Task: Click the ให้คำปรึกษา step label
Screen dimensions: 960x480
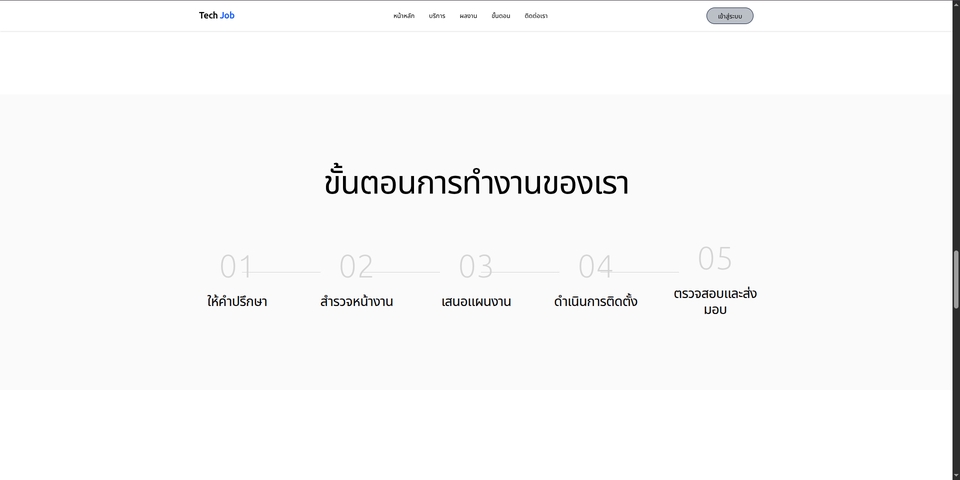Action: pos(237,301)
